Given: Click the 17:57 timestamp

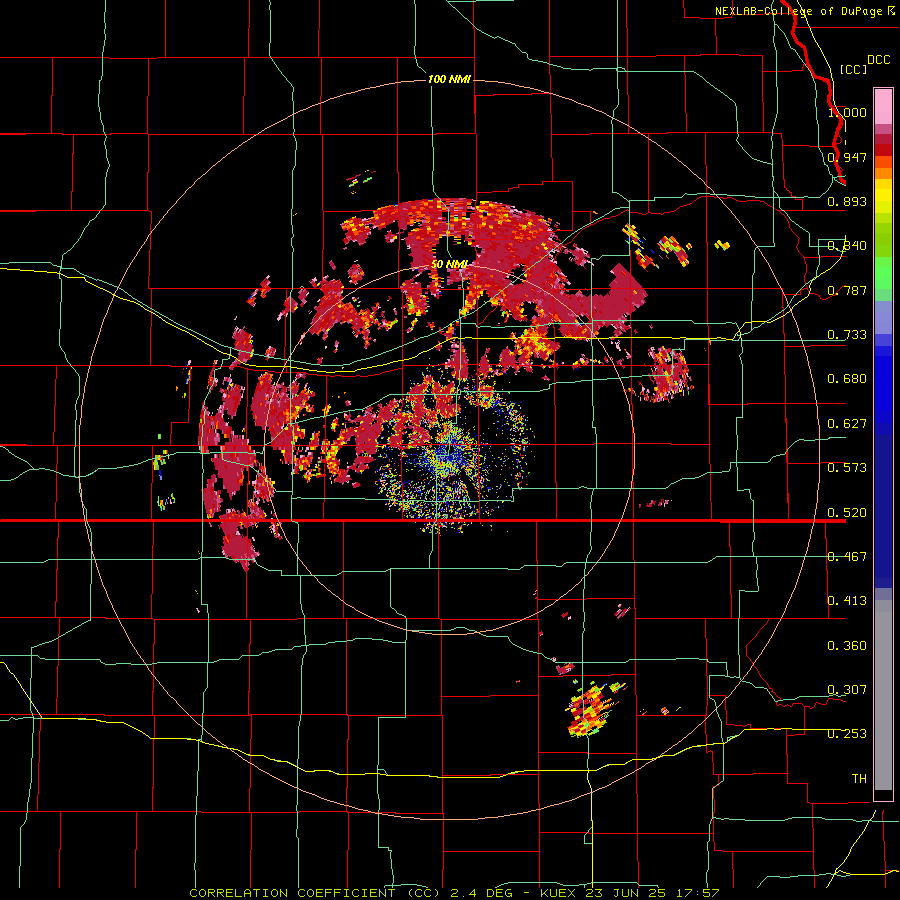Looking at the screenshot, I should point(697,893).
